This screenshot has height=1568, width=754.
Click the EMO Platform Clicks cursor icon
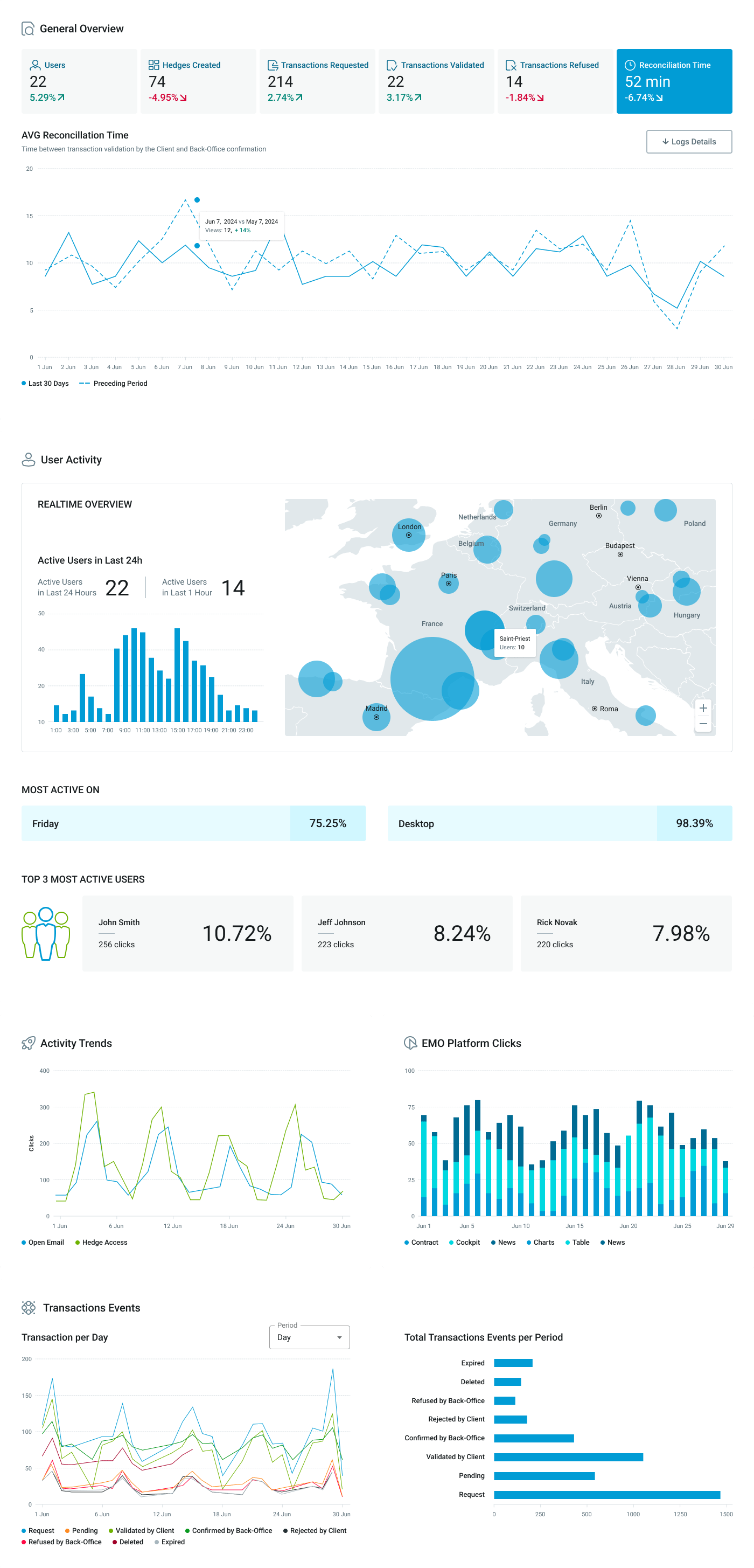[410, 1043]
